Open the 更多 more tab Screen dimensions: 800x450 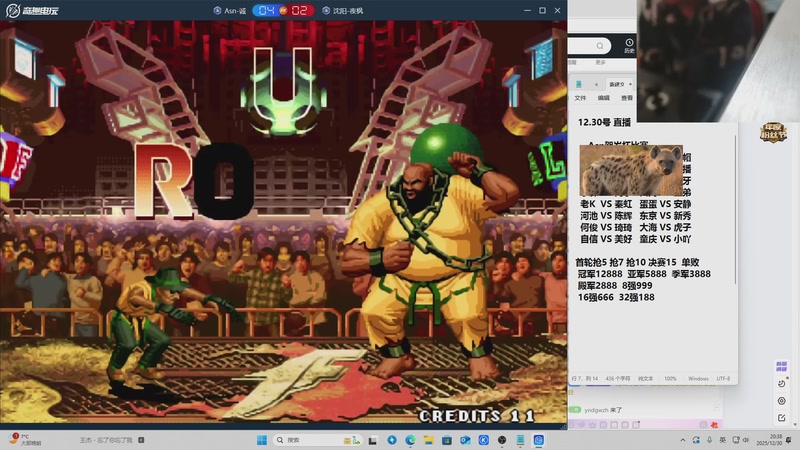[x=601, y=62]
